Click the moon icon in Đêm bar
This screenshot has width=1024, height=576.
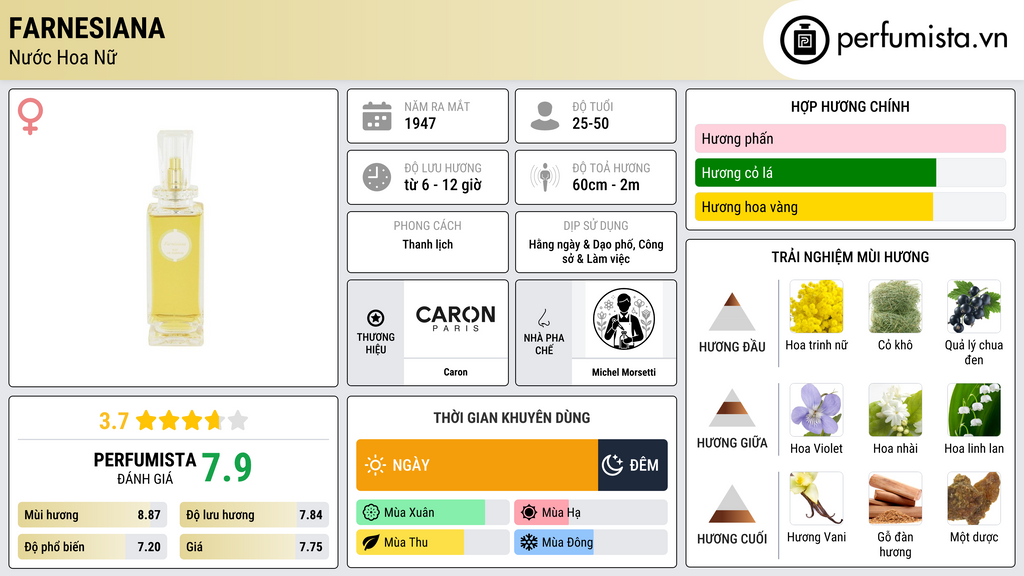(613, 465)
